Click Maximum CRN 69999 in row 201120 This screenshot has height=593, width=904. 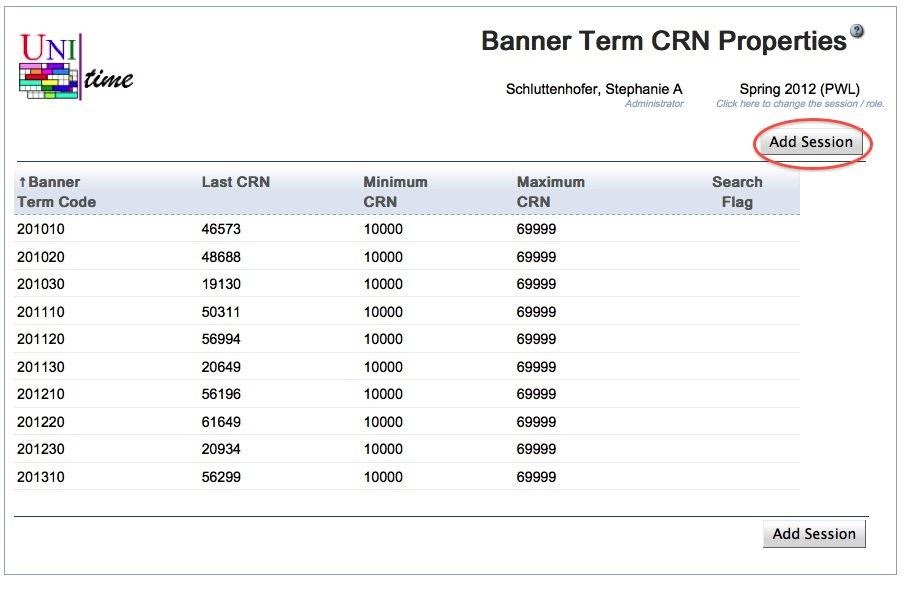coord(536,339)
